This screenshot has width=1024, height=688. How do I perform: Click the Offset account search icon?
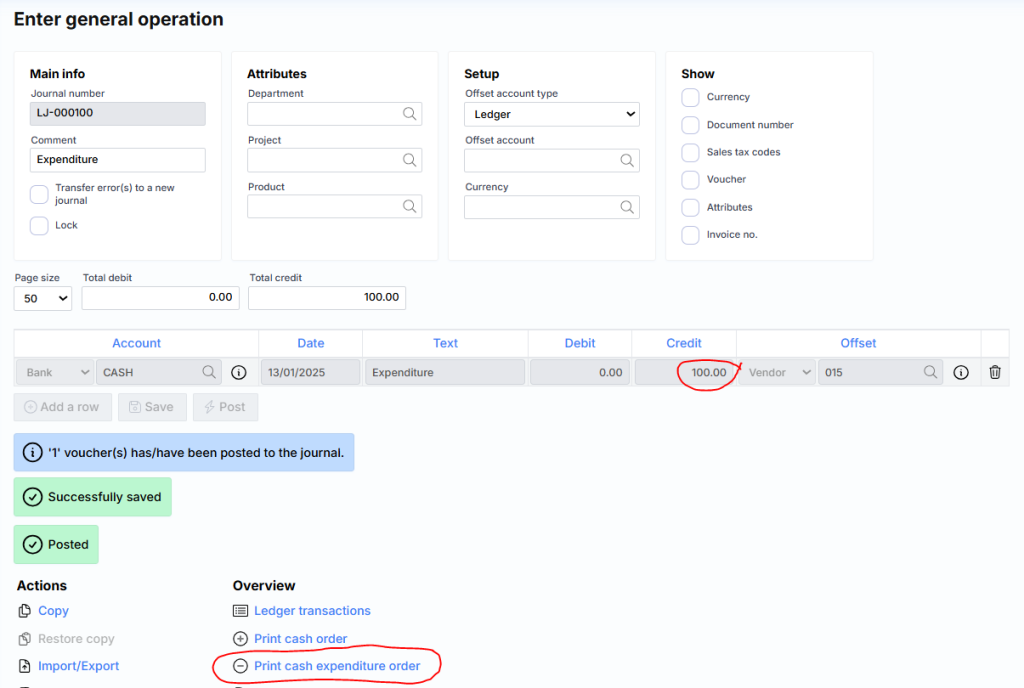pos(627,160)
